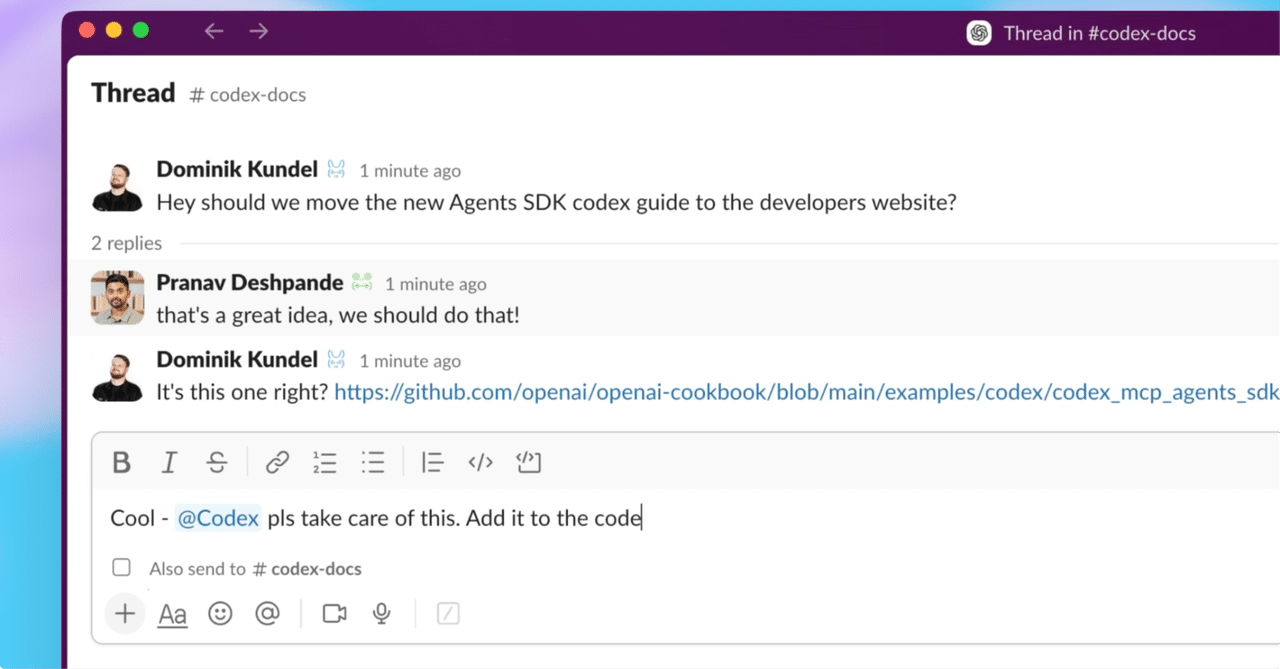Toggle inline code formatting

[x=480, y=462]
